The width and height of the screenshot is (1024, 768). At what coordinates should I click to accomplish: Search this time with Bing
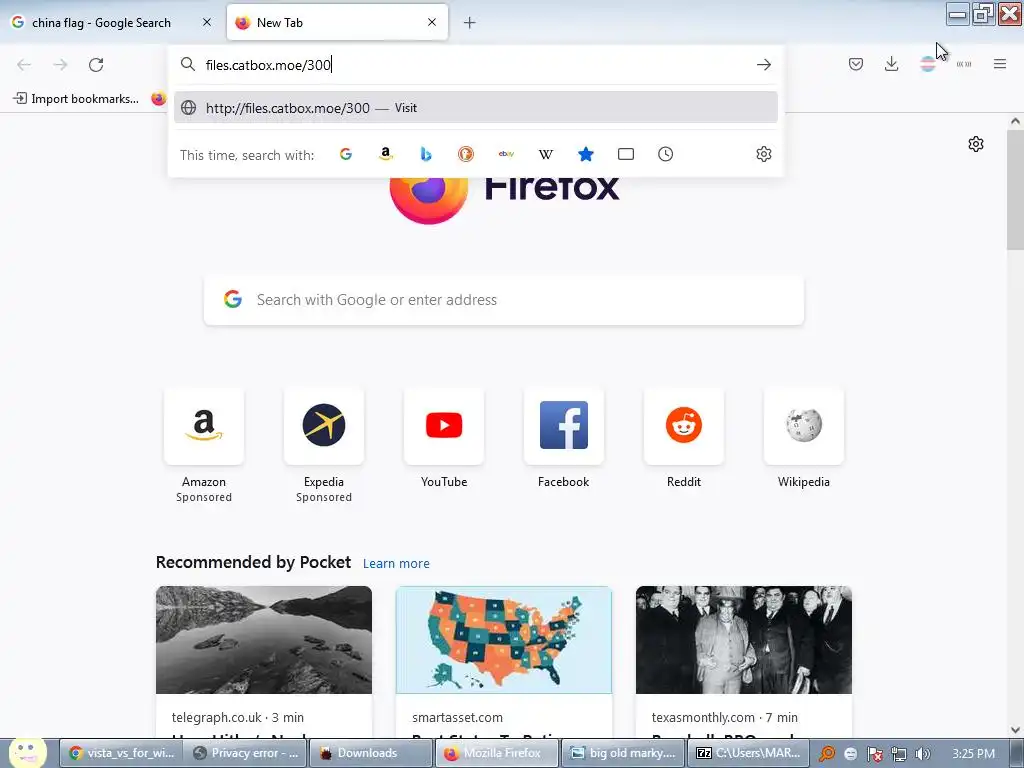point(426,154)
